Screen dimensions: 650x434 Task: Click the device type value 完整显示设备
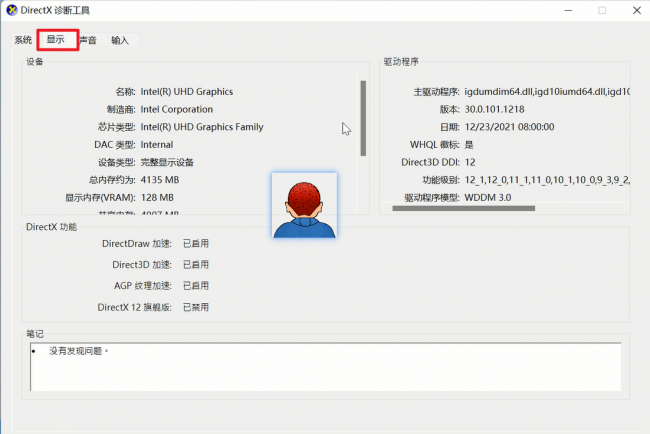167,162
